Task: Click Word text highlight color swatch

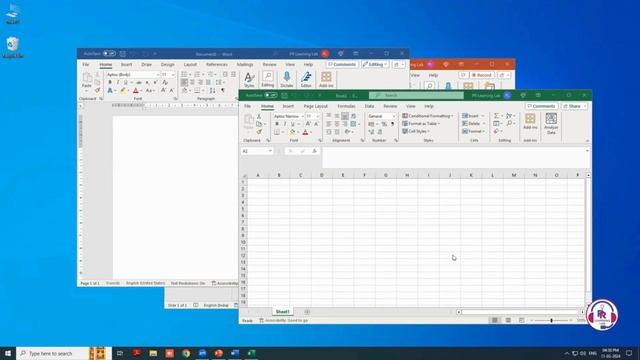Action: tap(123, 90)
